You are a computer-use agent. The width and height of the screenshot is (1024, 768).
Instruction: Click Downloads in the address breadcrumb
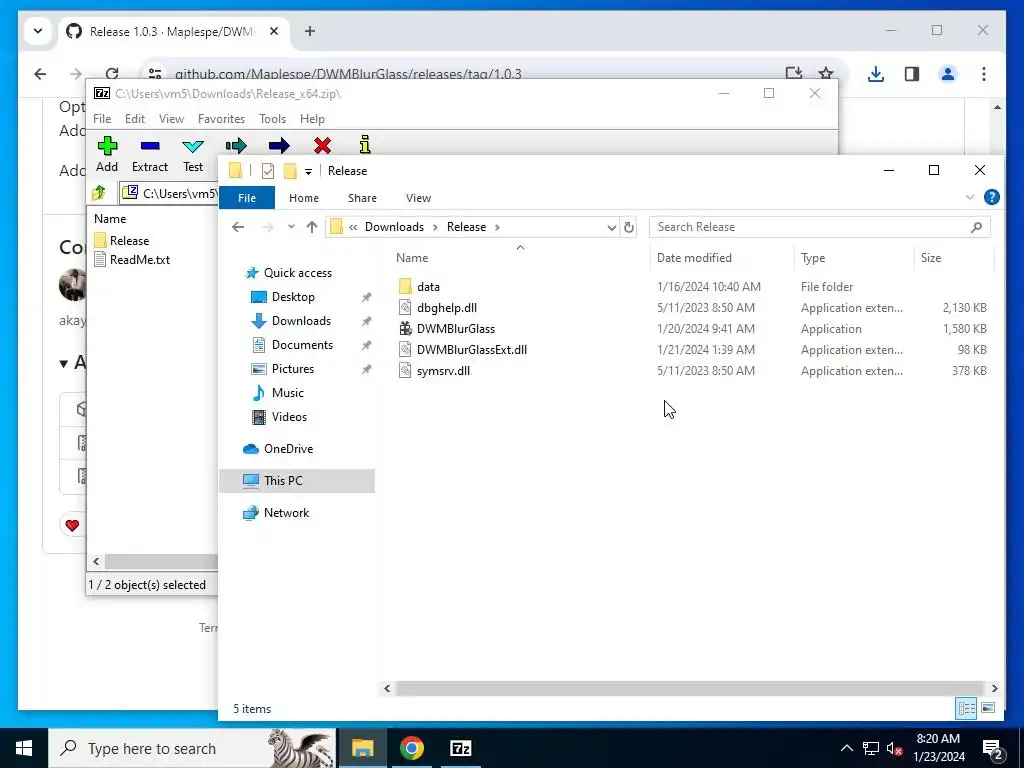click(394, 227)
